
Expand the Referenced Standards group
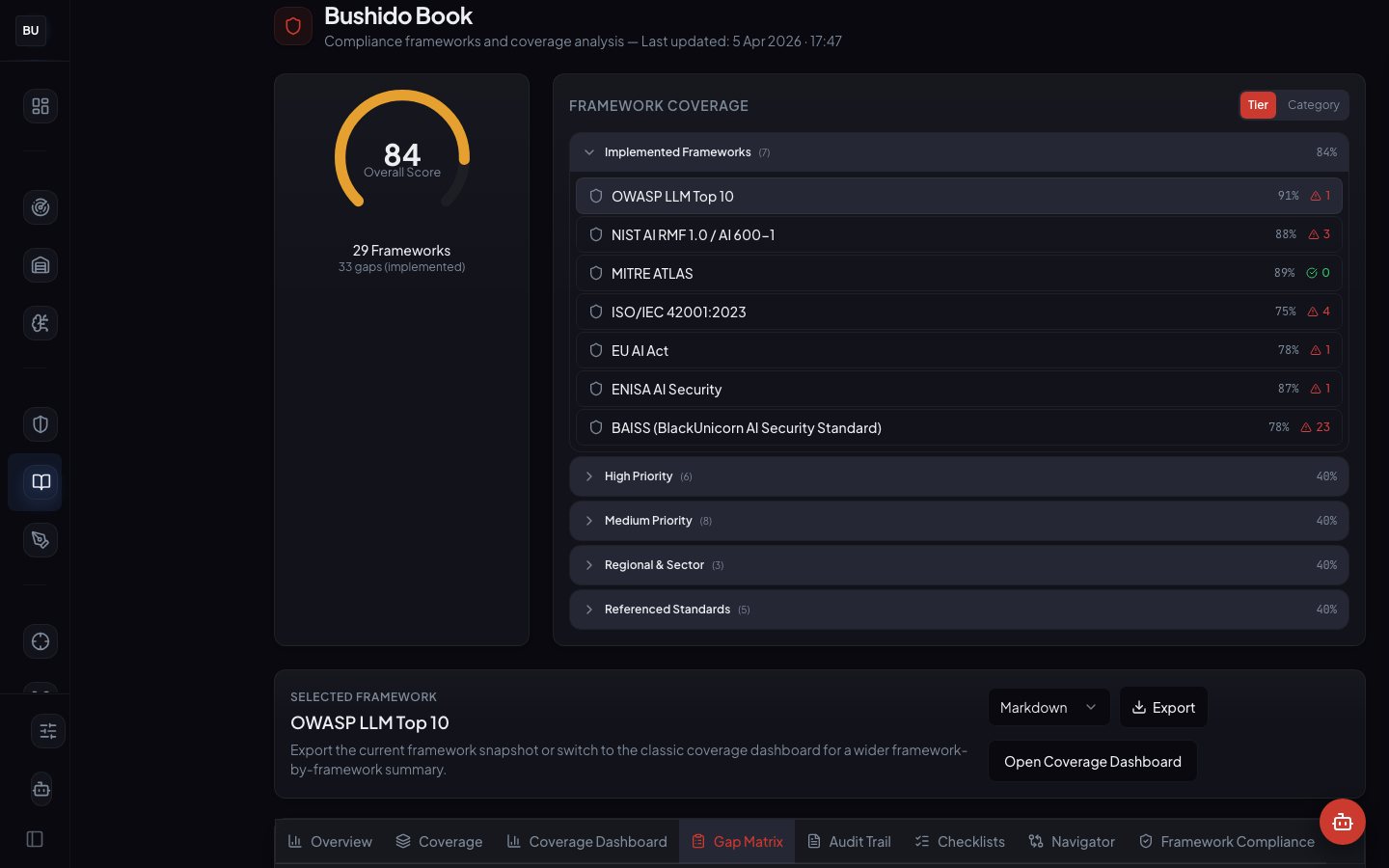[x=959, y=610]
